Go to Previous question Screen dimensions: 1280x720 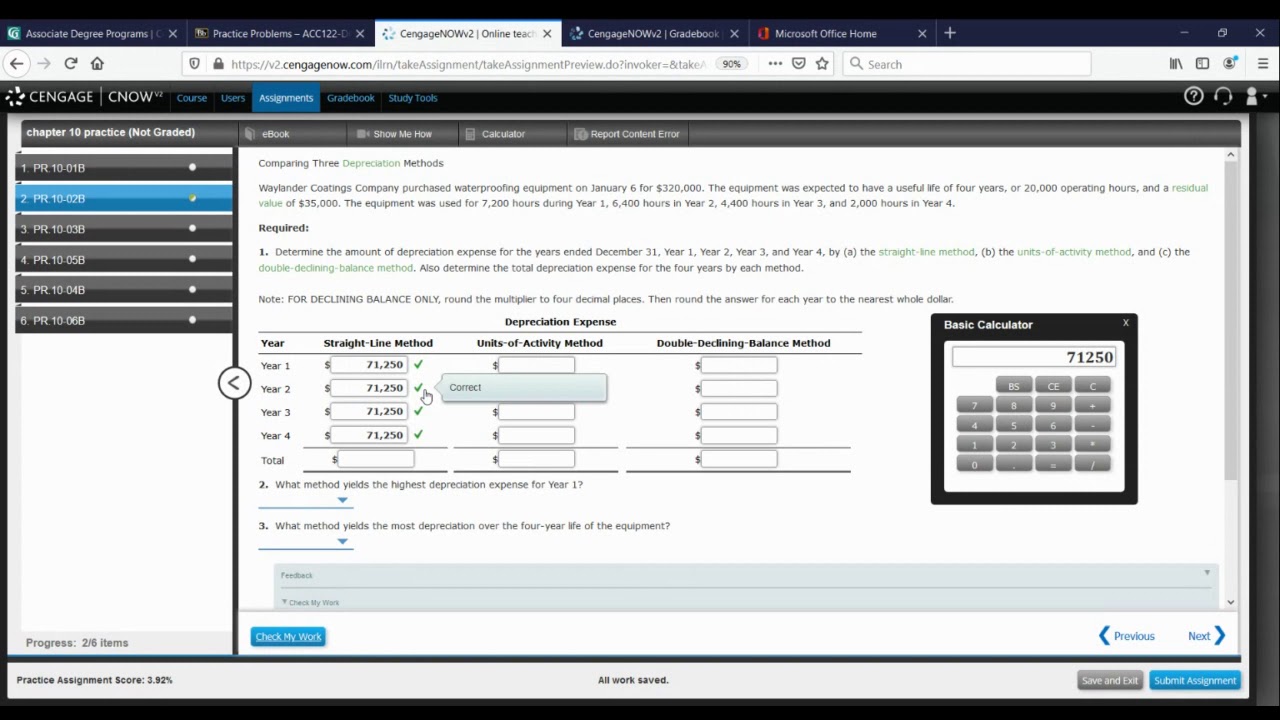click(1127, 636)
